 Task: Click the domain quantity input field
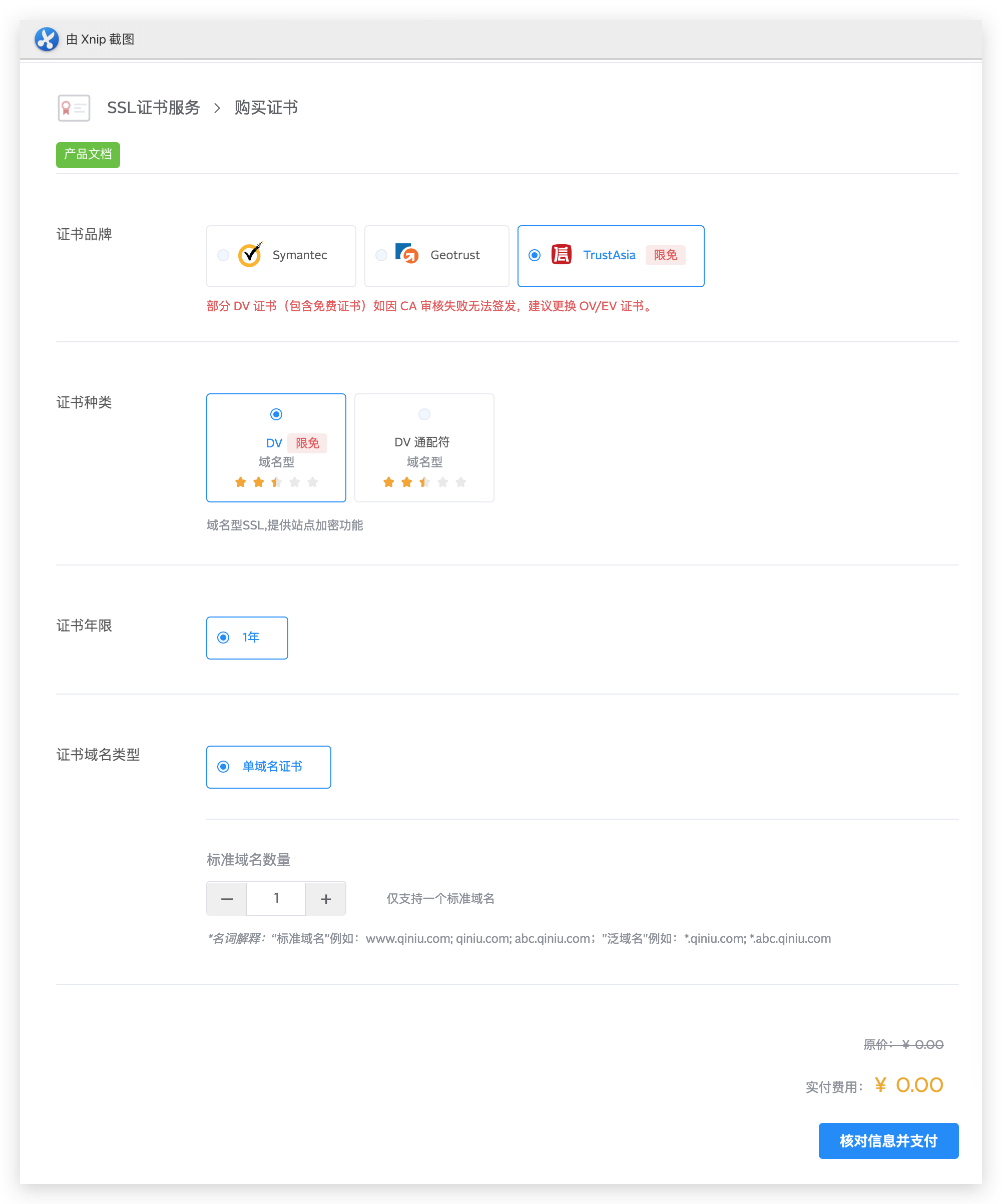276,898
